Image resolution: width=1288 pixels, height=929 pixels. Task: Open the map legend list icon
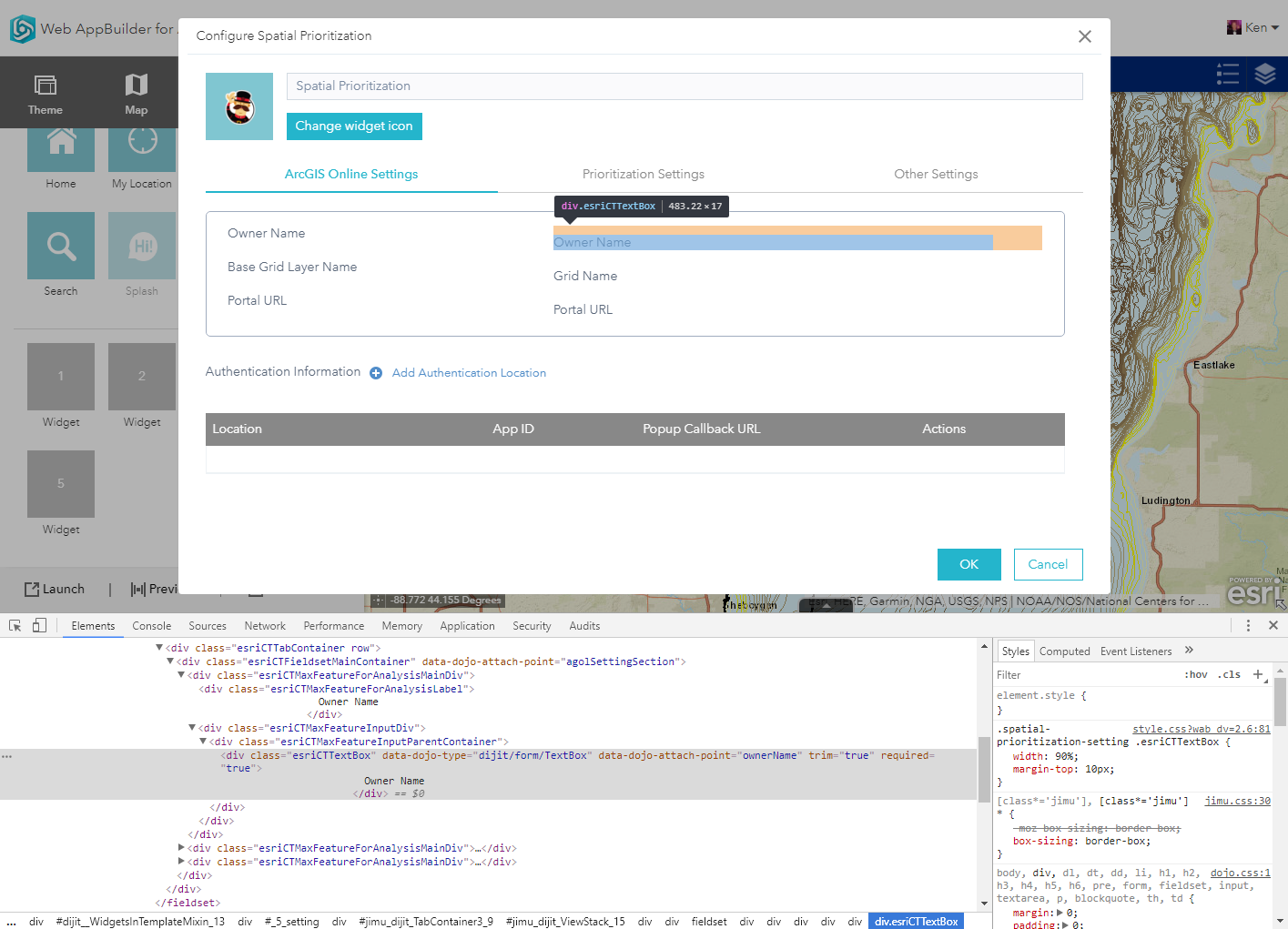tap(1228, 74)
